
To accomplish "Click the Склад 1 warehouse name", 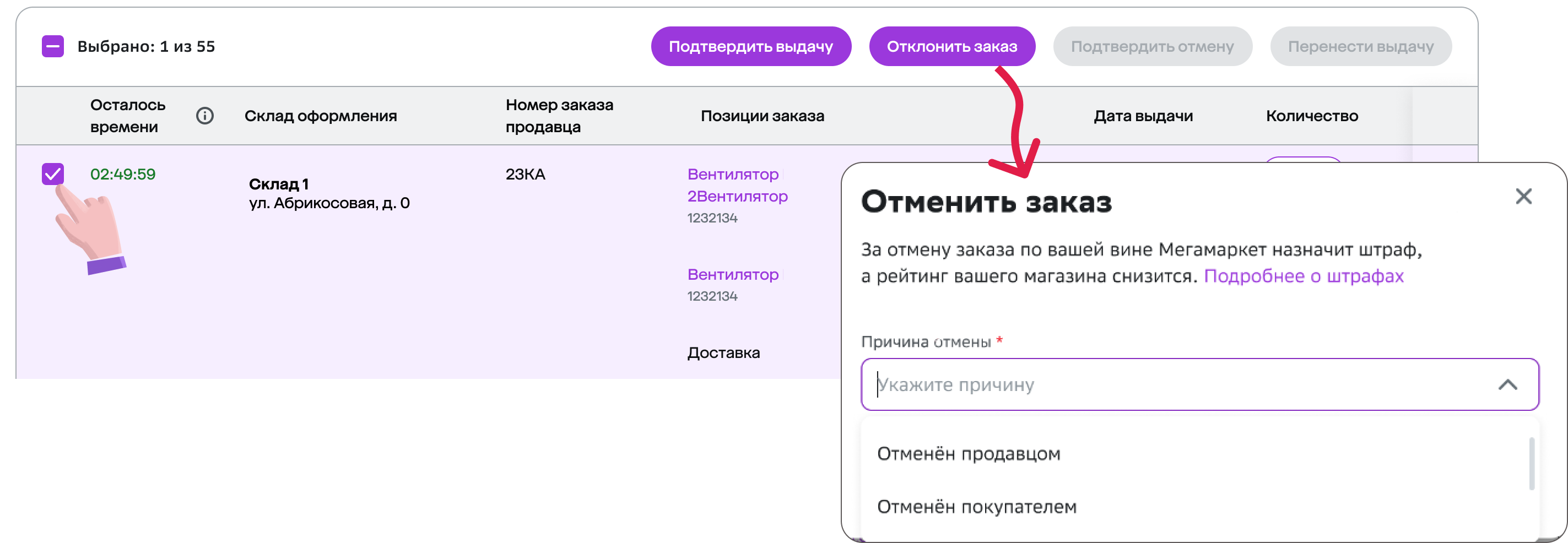I will tap(278, 184).
